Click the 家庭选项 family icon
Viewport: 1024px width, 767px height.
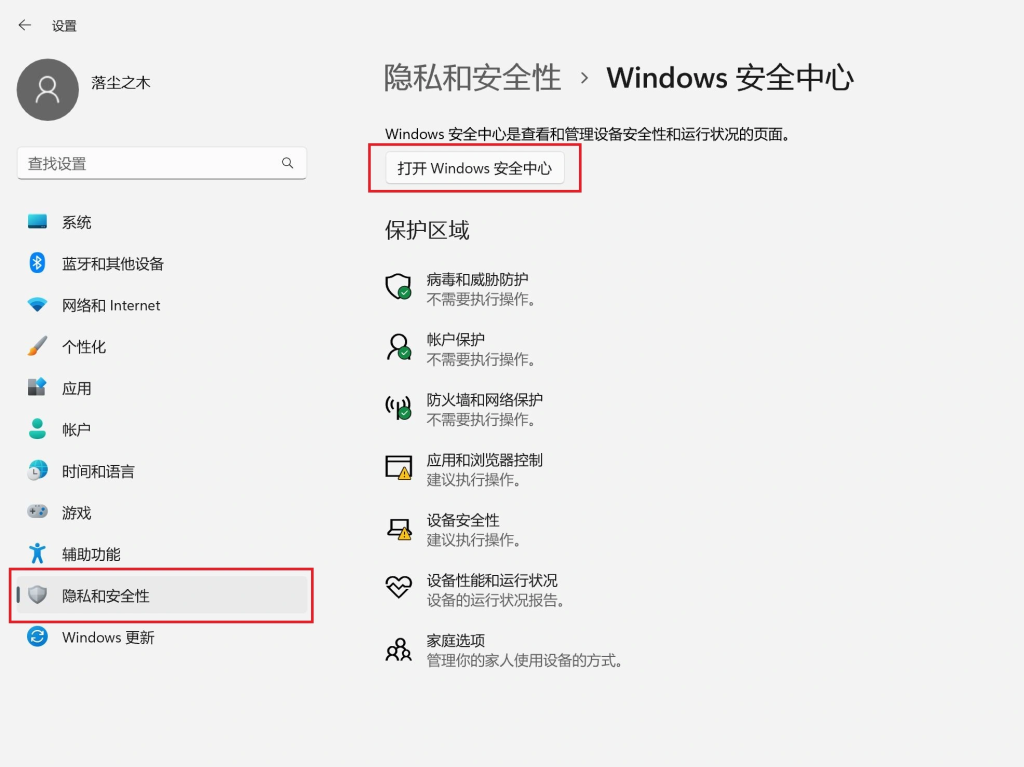tap(398, 650)
